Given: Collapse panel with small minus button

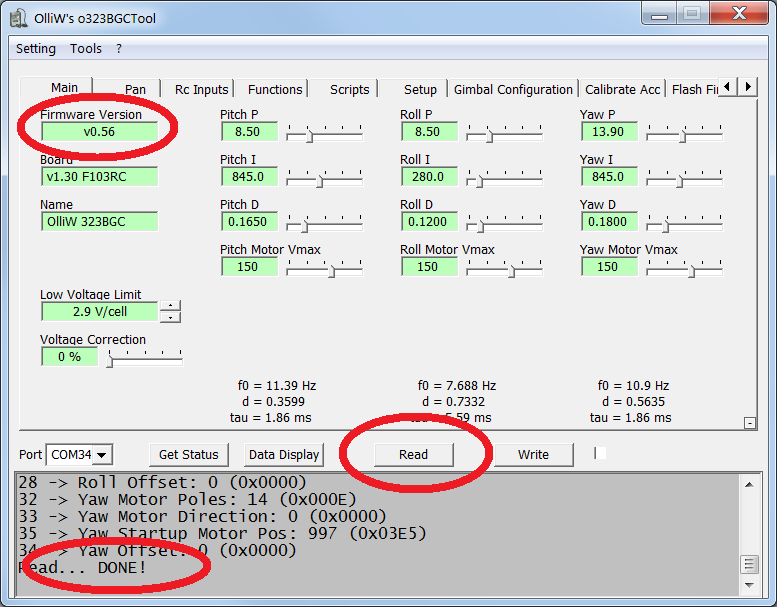Looking at the screenshot, I should coord(751,423).
